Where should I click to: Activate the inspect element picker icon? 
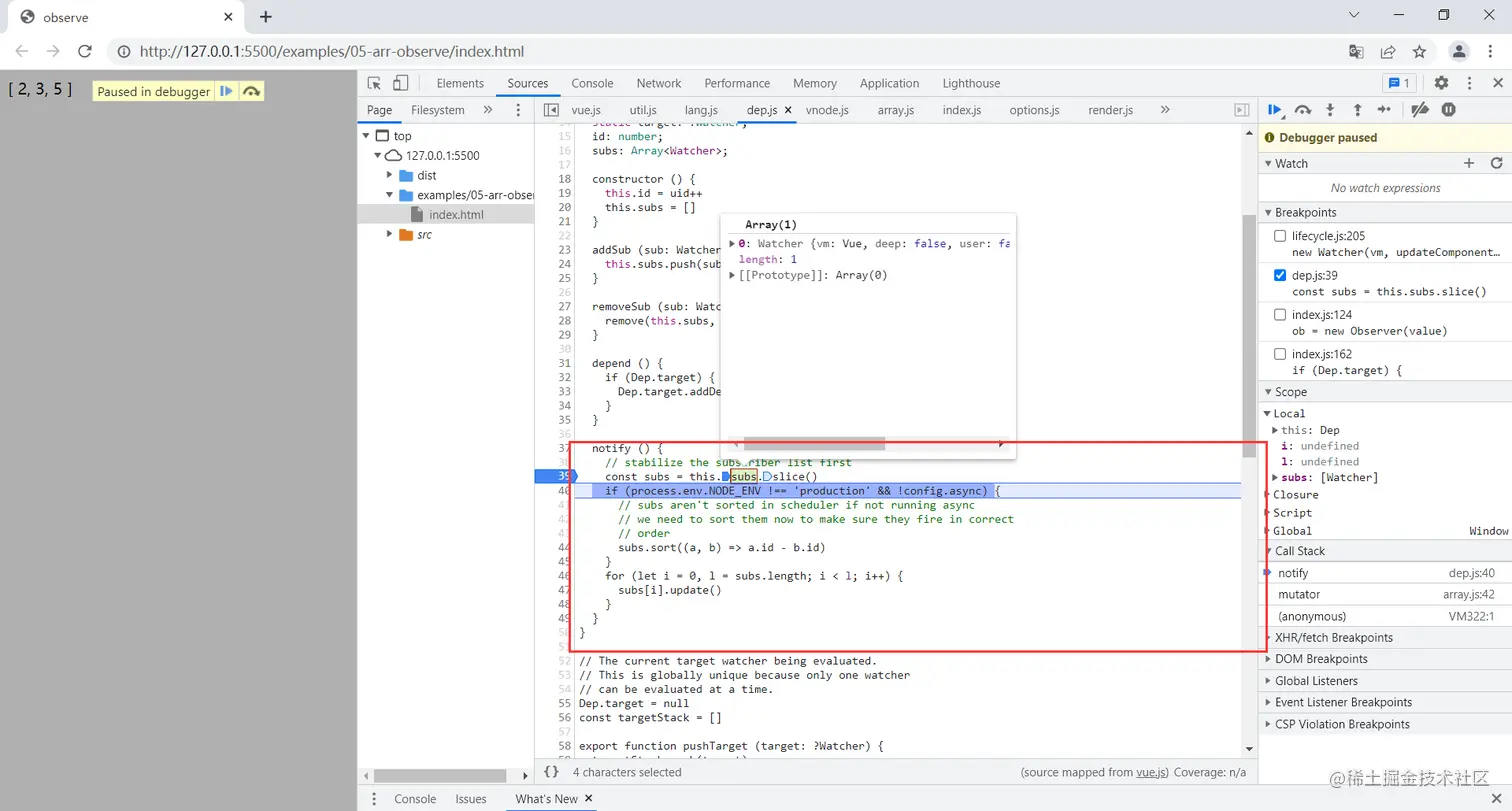[x=374, y=83]
